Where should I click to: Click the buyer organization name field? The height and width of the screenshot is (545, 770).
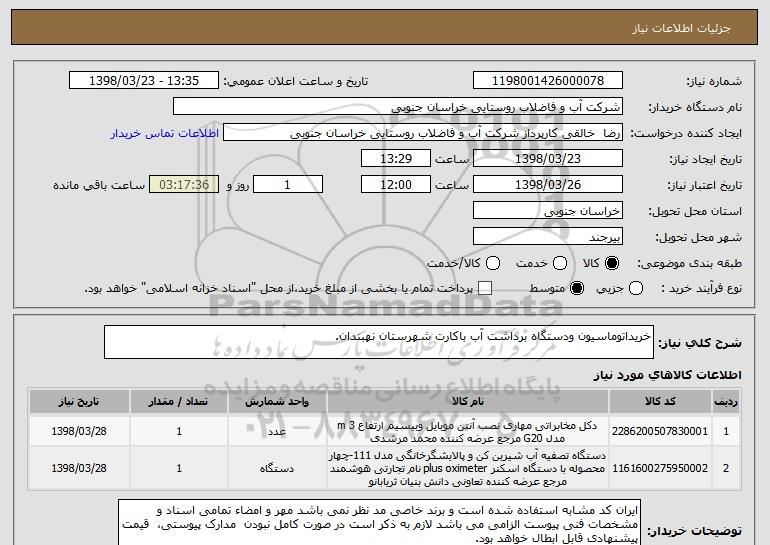tap(398, 107)
